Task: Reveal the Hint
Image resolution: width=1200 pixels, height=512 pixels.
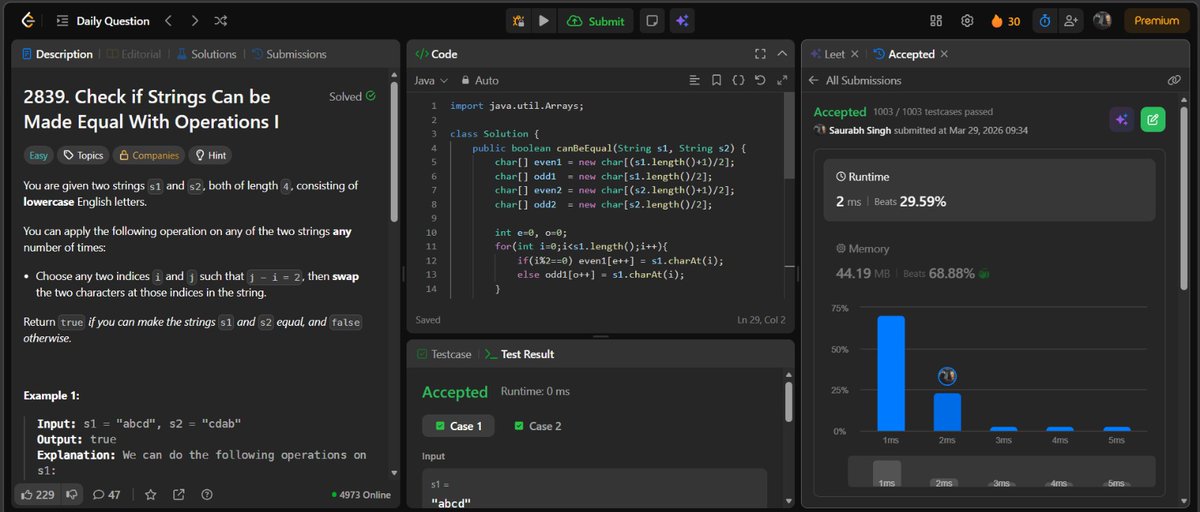Action: (210, 155)
